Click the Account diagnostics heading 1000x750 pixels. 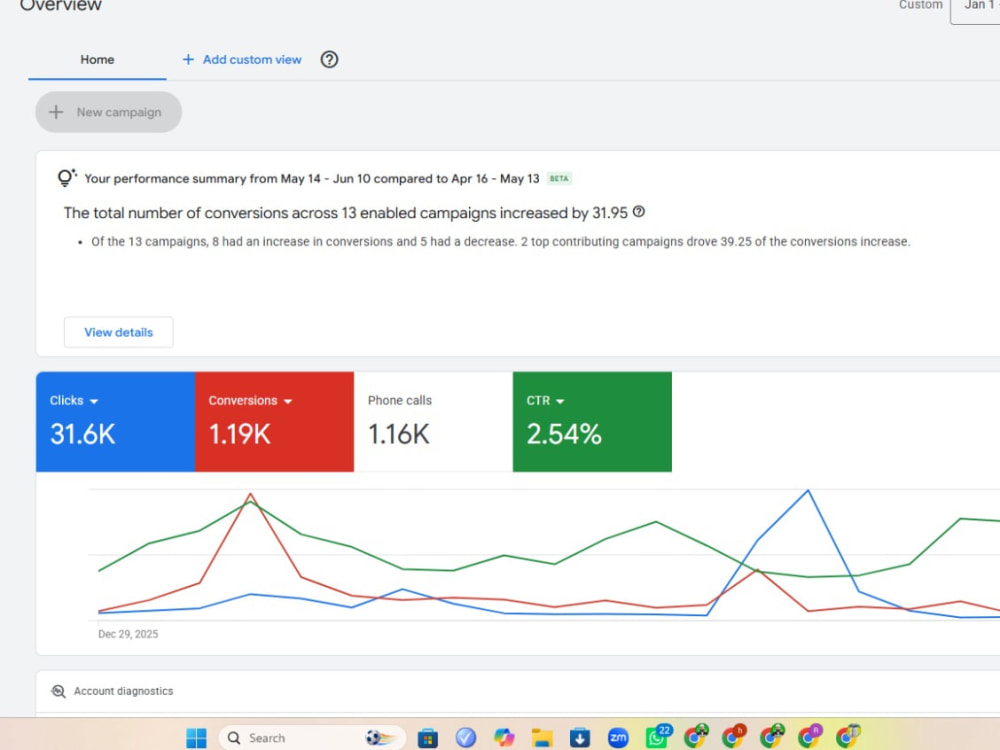point(123,691)
